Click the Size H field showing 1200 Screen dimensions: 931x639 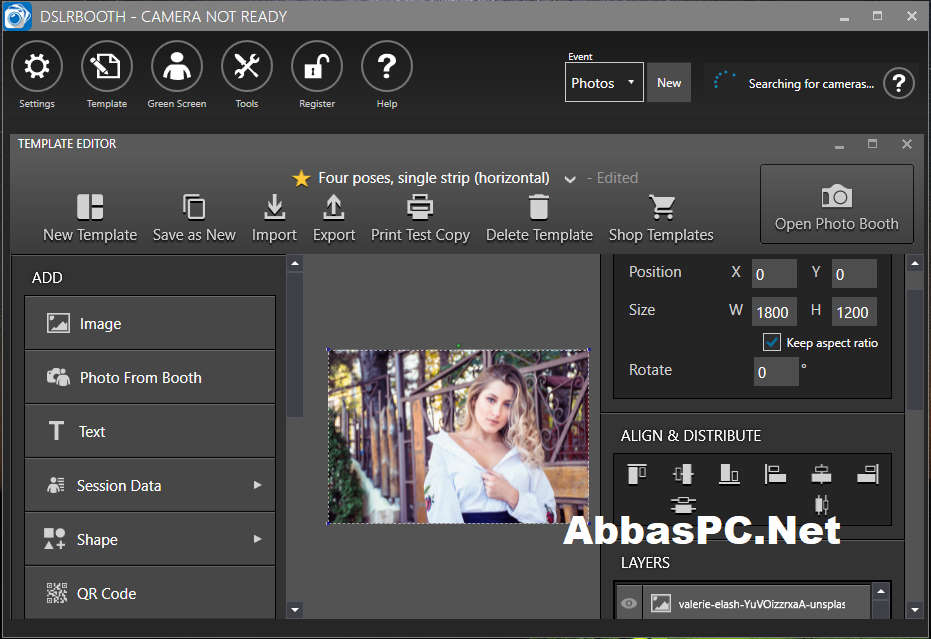pos(854,312)
